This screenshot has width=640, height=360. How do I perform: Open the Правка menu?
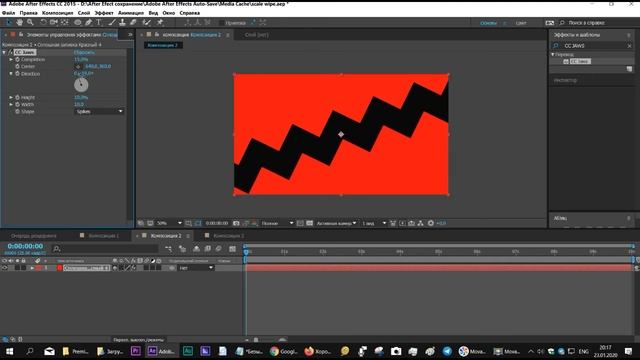28,13
